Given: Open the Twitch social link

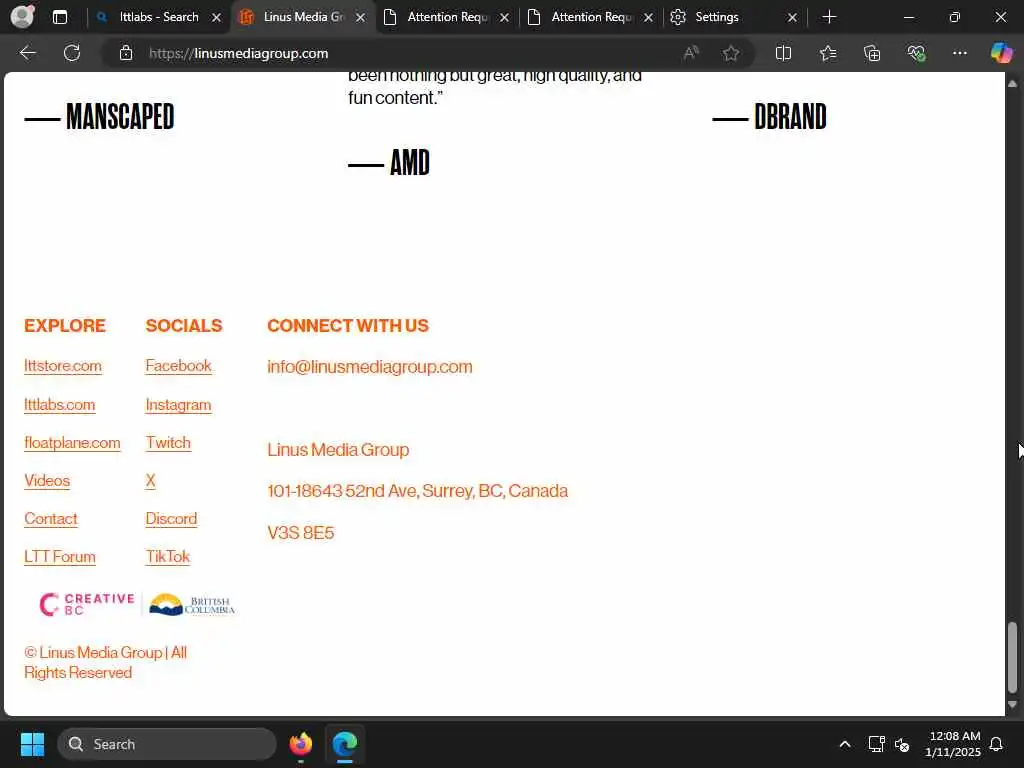Looking at the screenshot, I should pyautogui.click(x=168, y=443).
